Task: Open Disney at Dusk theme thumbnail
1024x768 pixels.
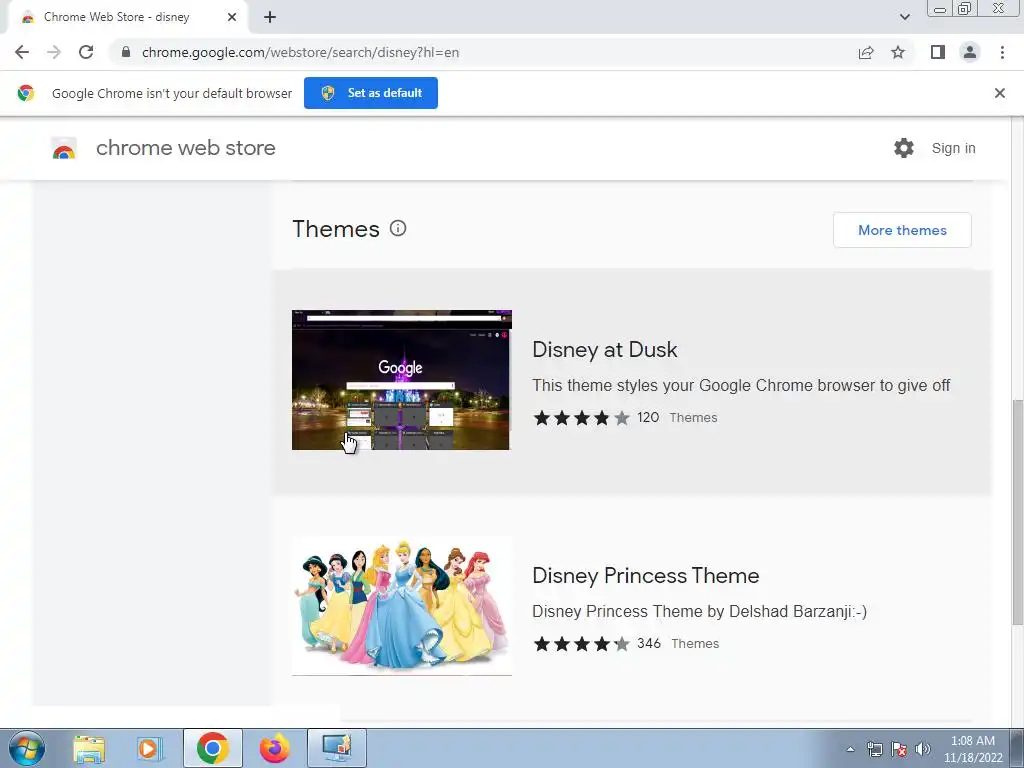Action: point(402,380)
